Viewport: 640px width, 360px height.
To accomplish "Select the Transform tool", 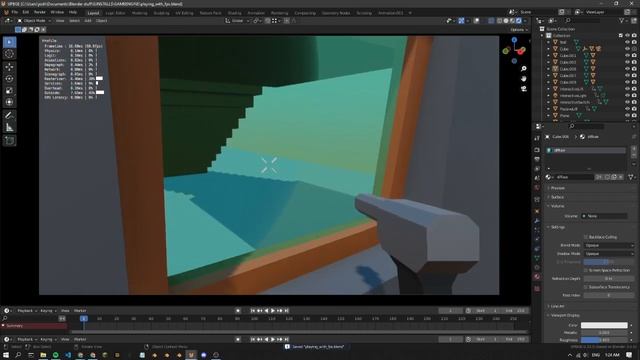I will tap(10, 102).
